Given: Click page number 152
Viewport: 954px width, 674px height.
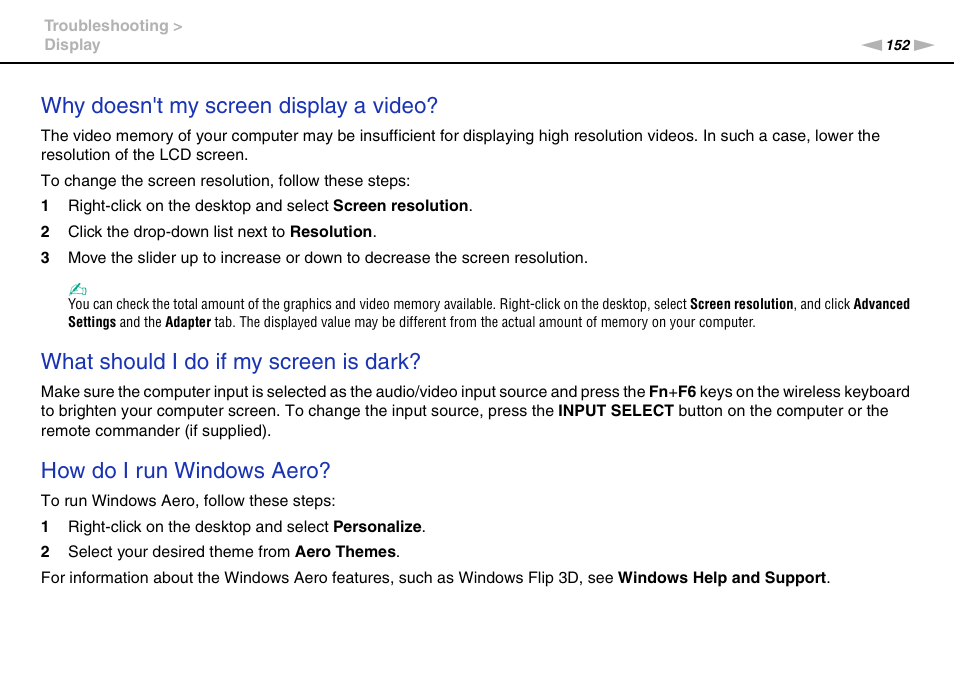Looking at the screenshot, I should [x=897, y=45].
